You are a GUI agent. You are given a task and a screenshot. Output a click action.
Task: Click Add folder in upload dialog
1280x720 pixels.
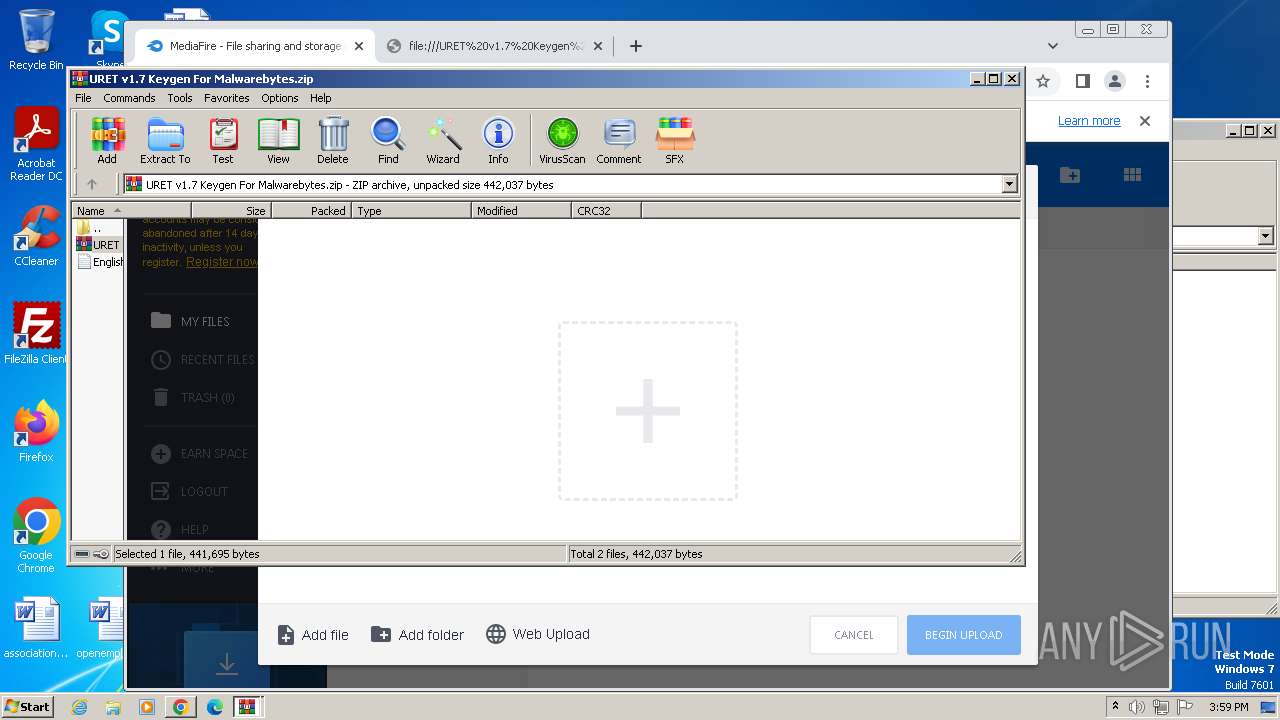(x=417, y=635)
